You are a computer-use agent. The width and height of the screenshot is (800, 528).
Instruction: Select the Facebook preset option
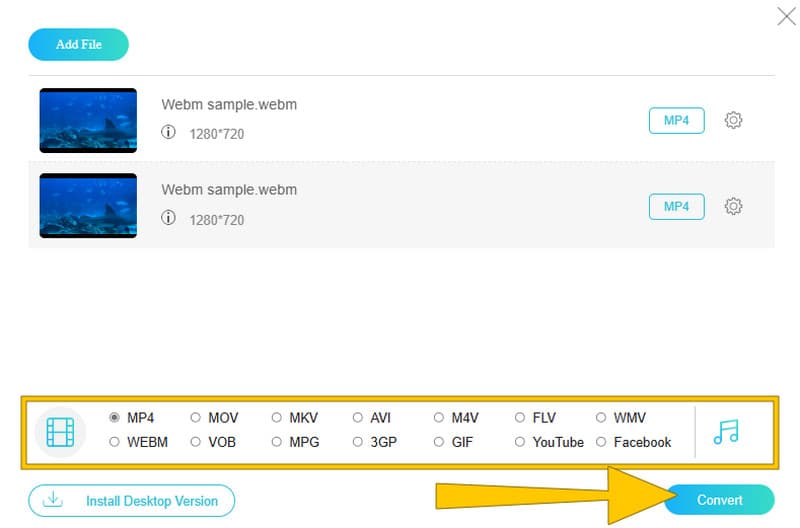[602, 442]
